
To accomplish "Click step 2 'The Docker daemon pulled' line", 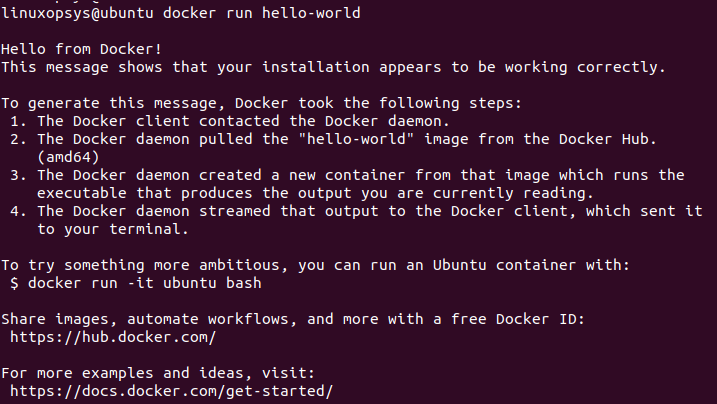I will point(333,139).
